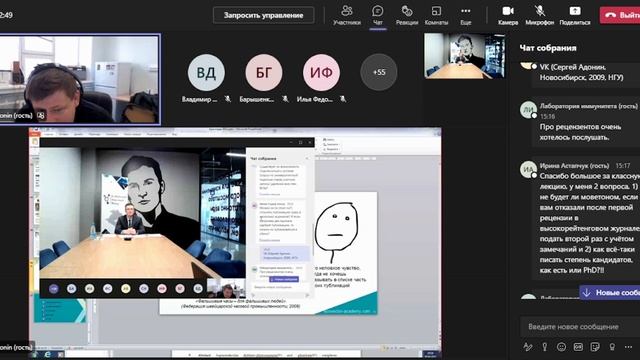
Task: Open the praise badge icon in compose bar
Action: (612, 347)
